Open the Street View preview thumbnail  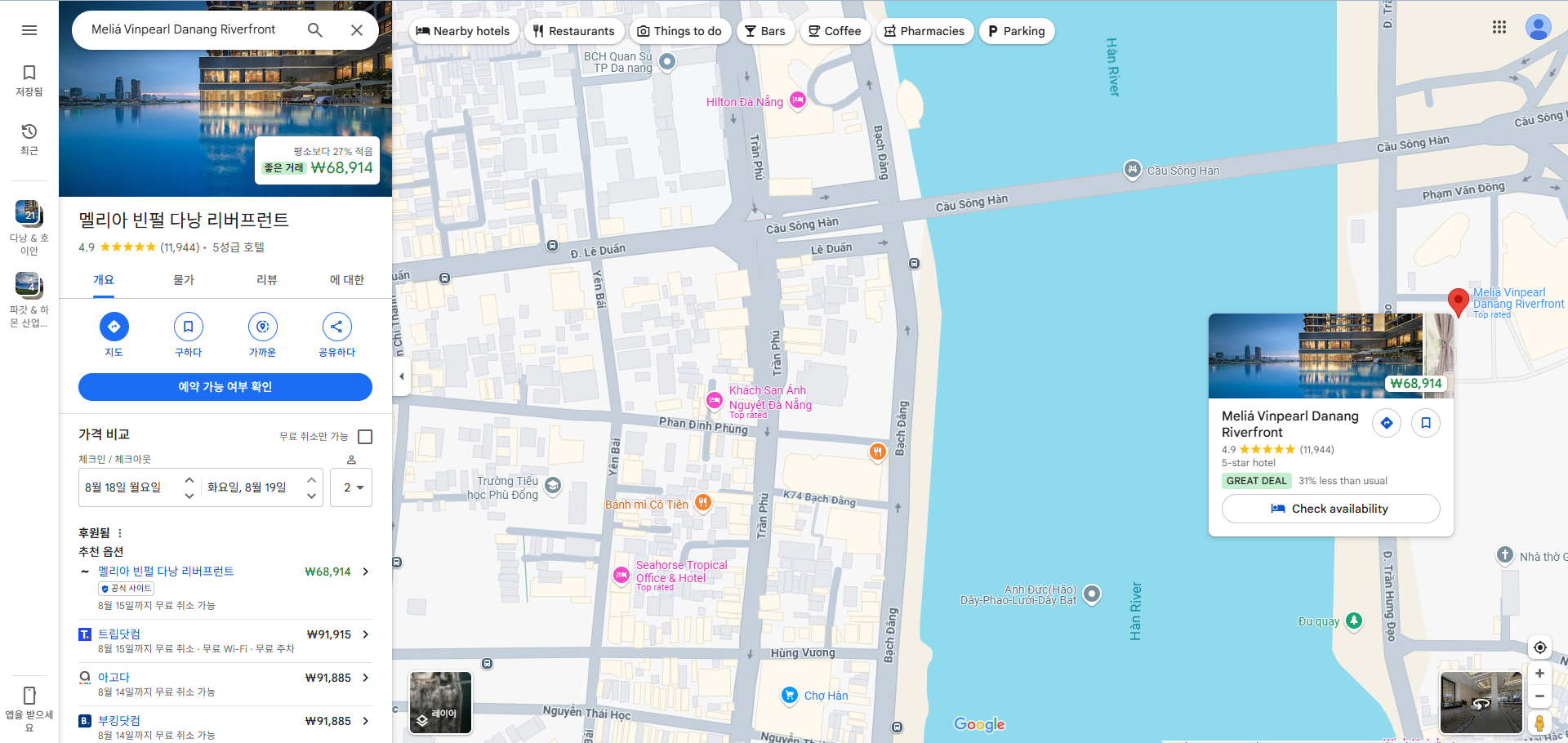click(x=1481, y=702)
